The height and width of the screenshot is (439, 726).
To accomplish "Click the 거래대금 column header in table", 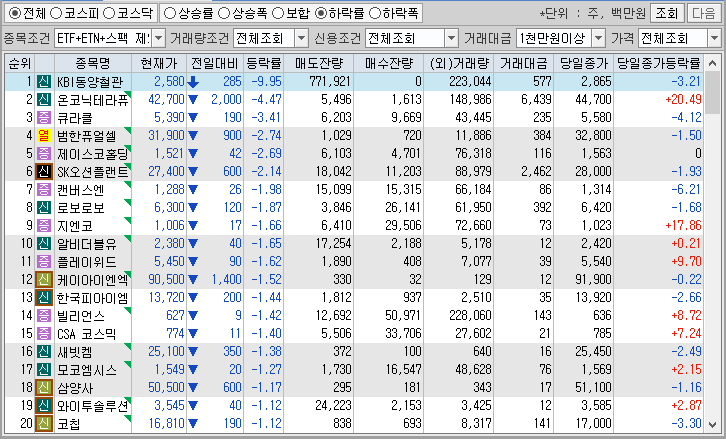I will (524, 63).
